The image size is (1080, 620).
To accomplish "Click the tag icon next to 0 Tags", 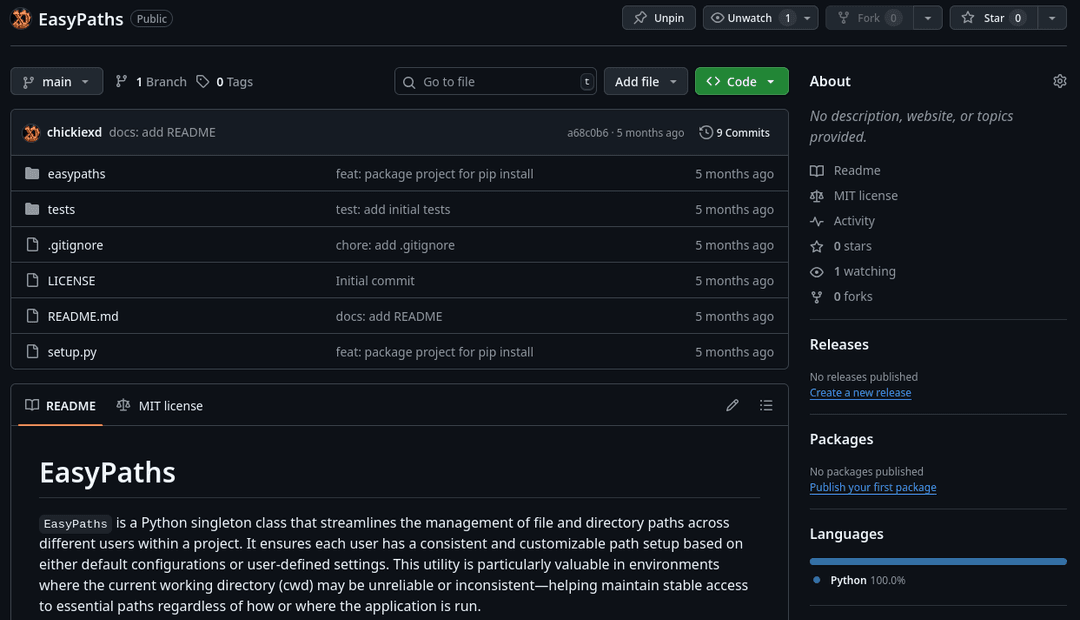I will pyautogui.click(x=202, y=81).
